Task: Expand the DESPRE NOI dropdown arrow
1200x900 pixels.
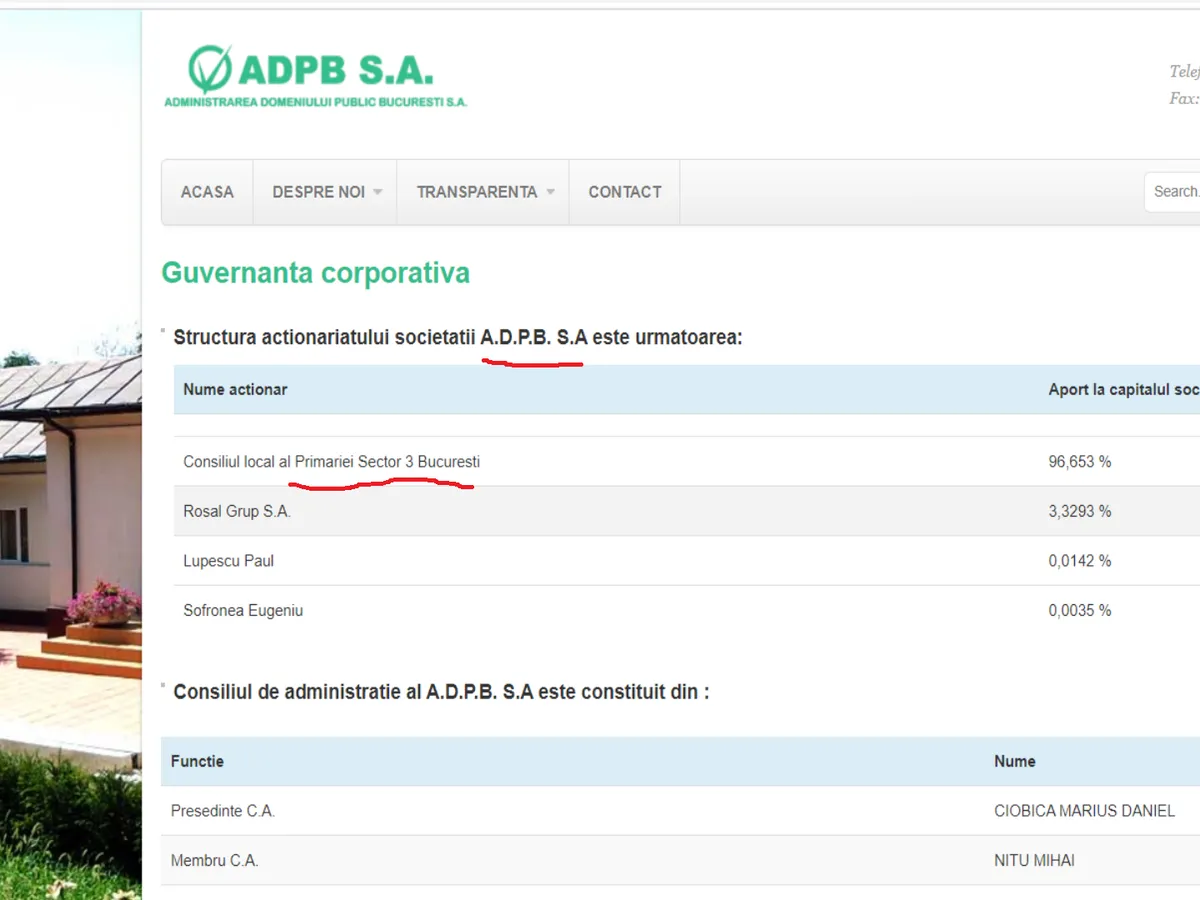Action: (378, 192)
